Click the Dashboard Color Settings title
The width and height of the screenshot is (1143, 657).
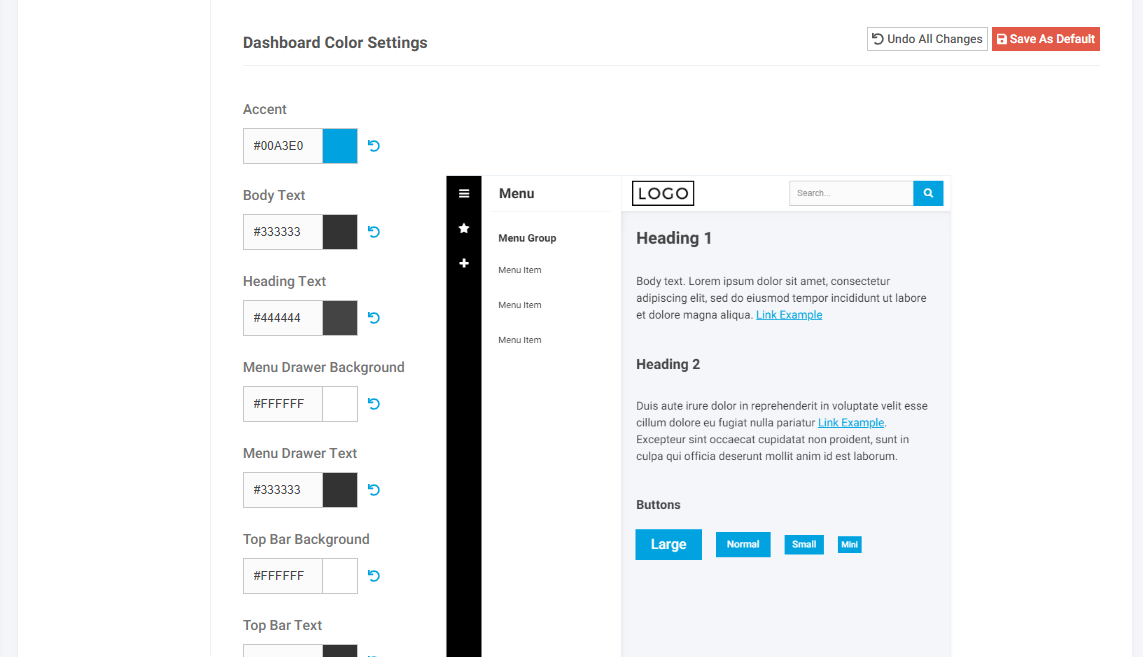tap(335, 43)
